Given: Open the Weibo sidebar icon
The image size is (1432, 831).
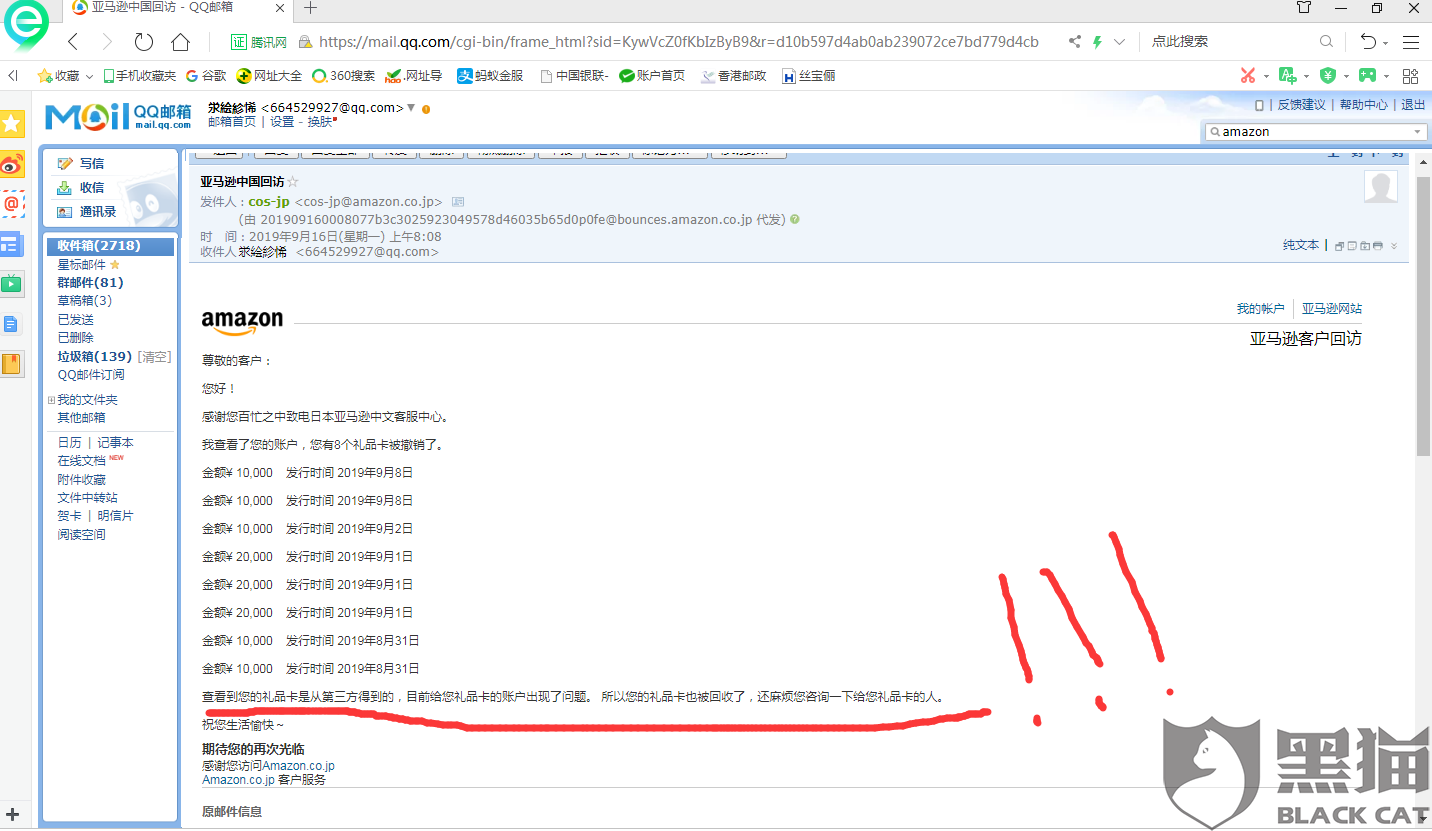Looking at the screenshot, I should point(12,164).
